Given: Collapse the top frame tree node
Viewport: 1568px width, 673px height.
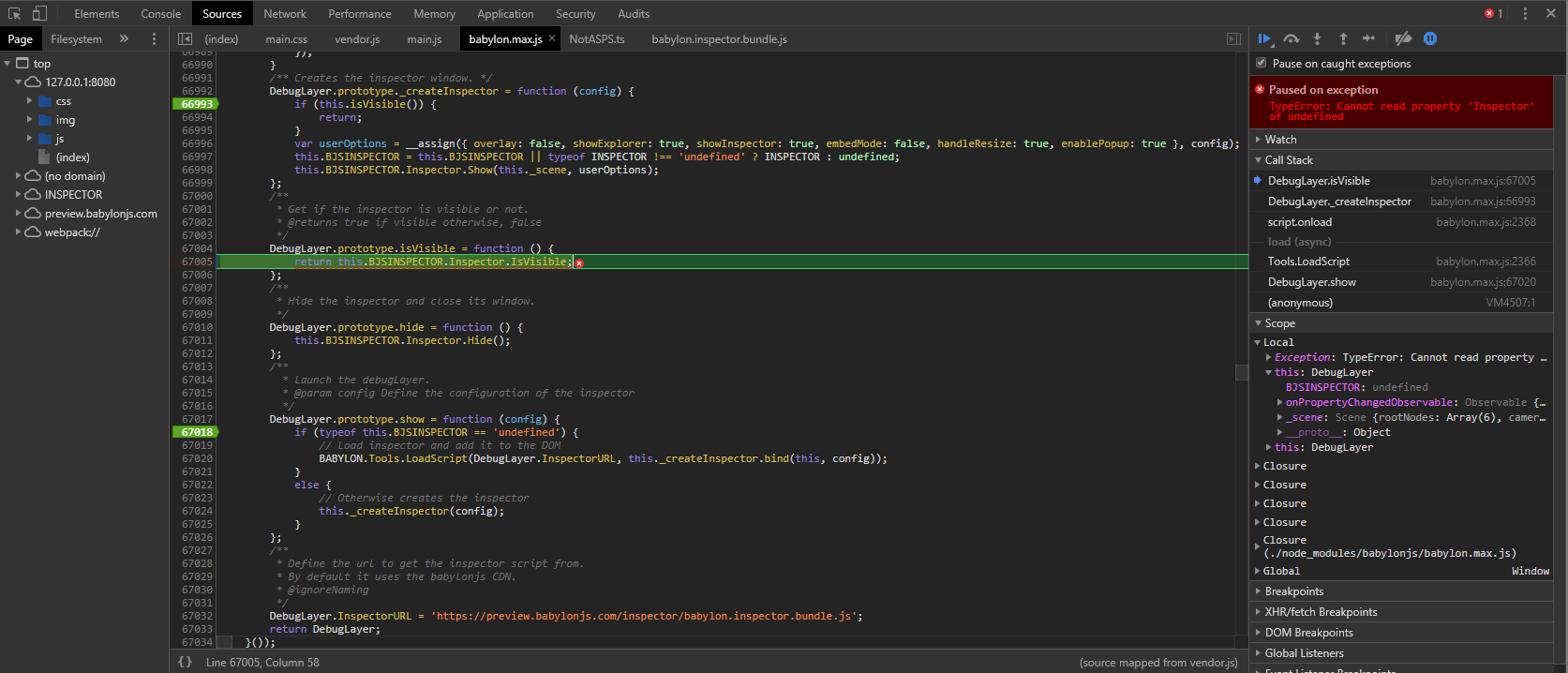Looking at the screenshot, I should pos(7,64).
